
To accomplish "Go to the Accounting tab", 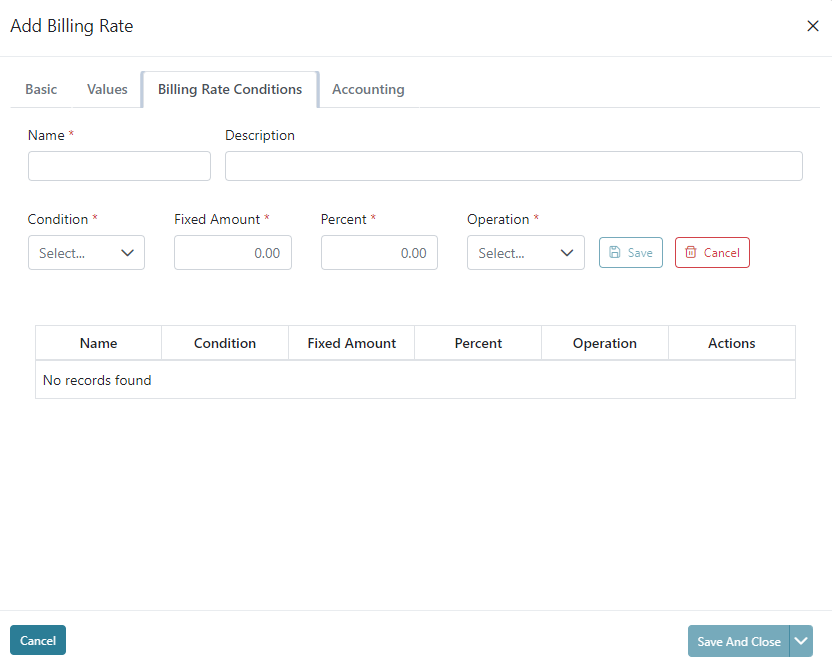I will 368,89.
